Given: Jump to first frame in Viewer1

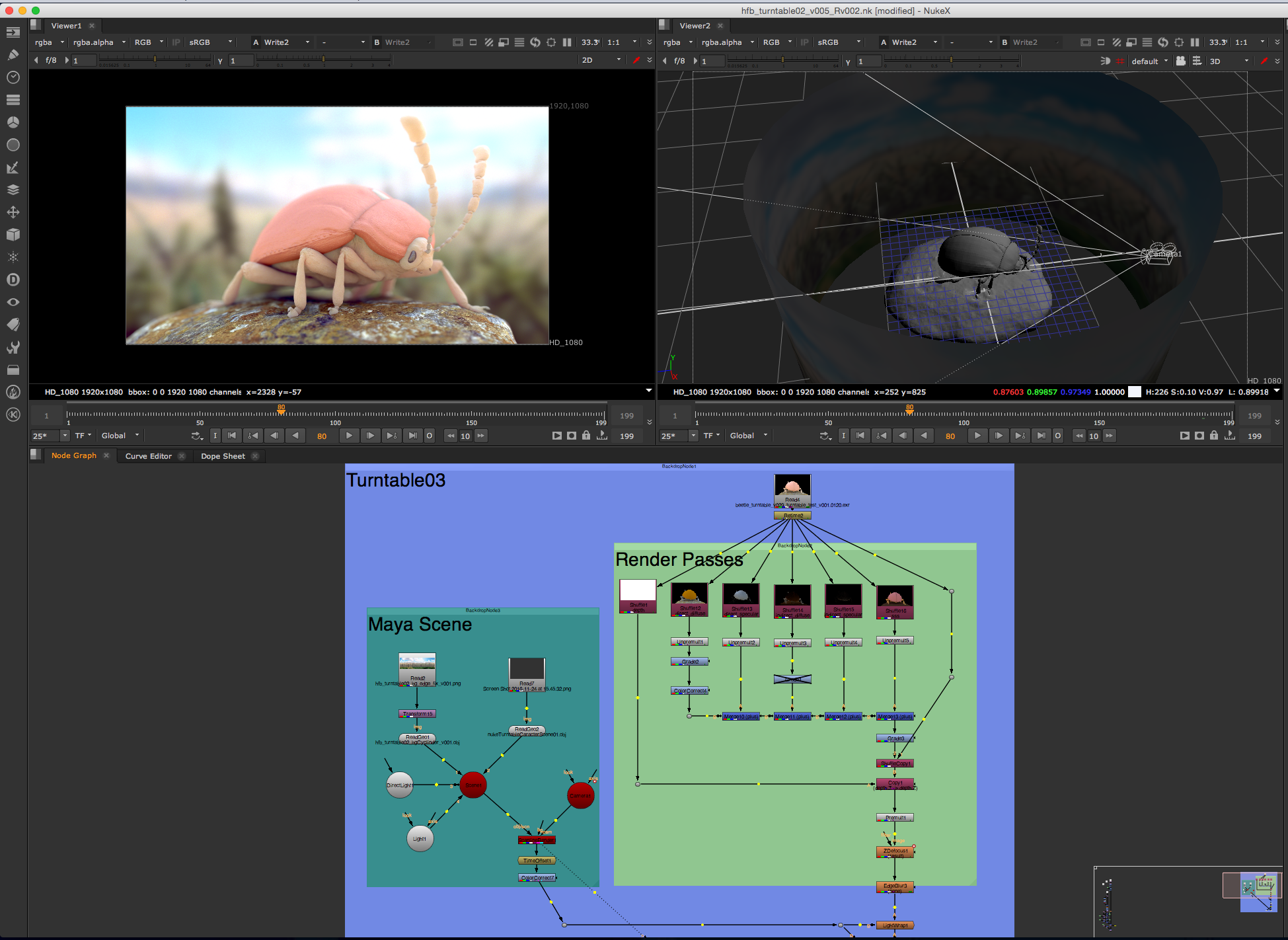Looking at the screenshot, I should tap(232, 436).
